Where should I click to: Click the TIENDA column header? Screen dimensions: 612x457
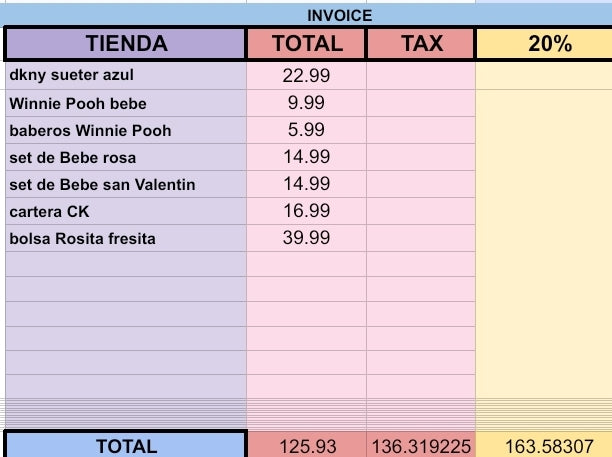coord(126,44)
